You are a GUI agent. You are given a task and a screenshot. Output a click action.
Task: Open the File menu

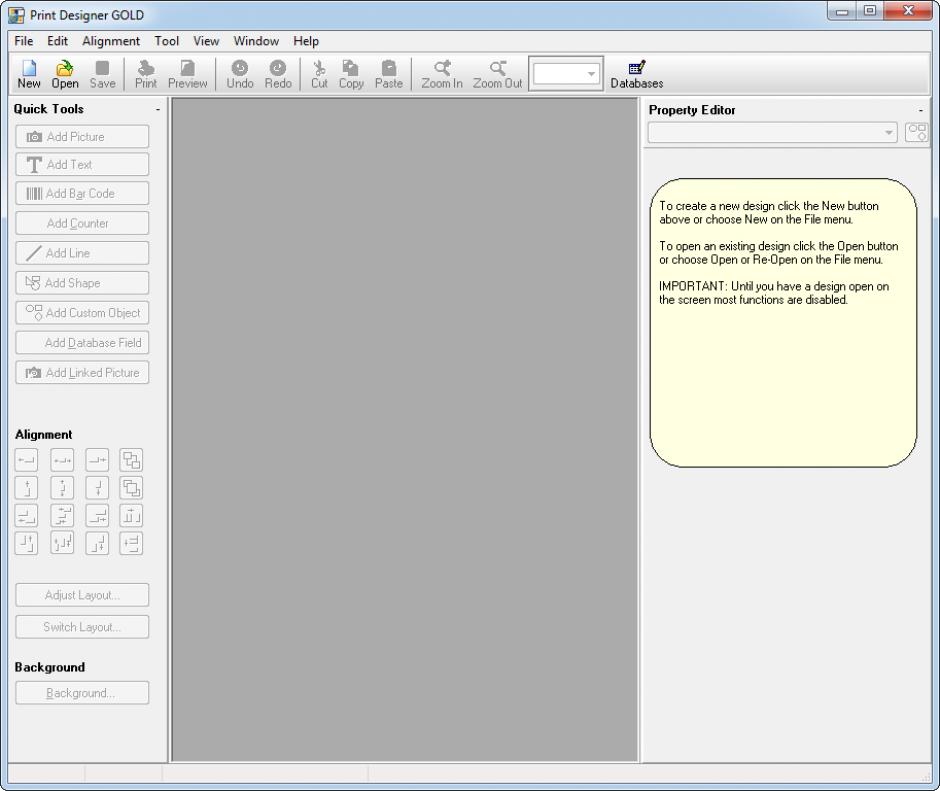point(24,41)
